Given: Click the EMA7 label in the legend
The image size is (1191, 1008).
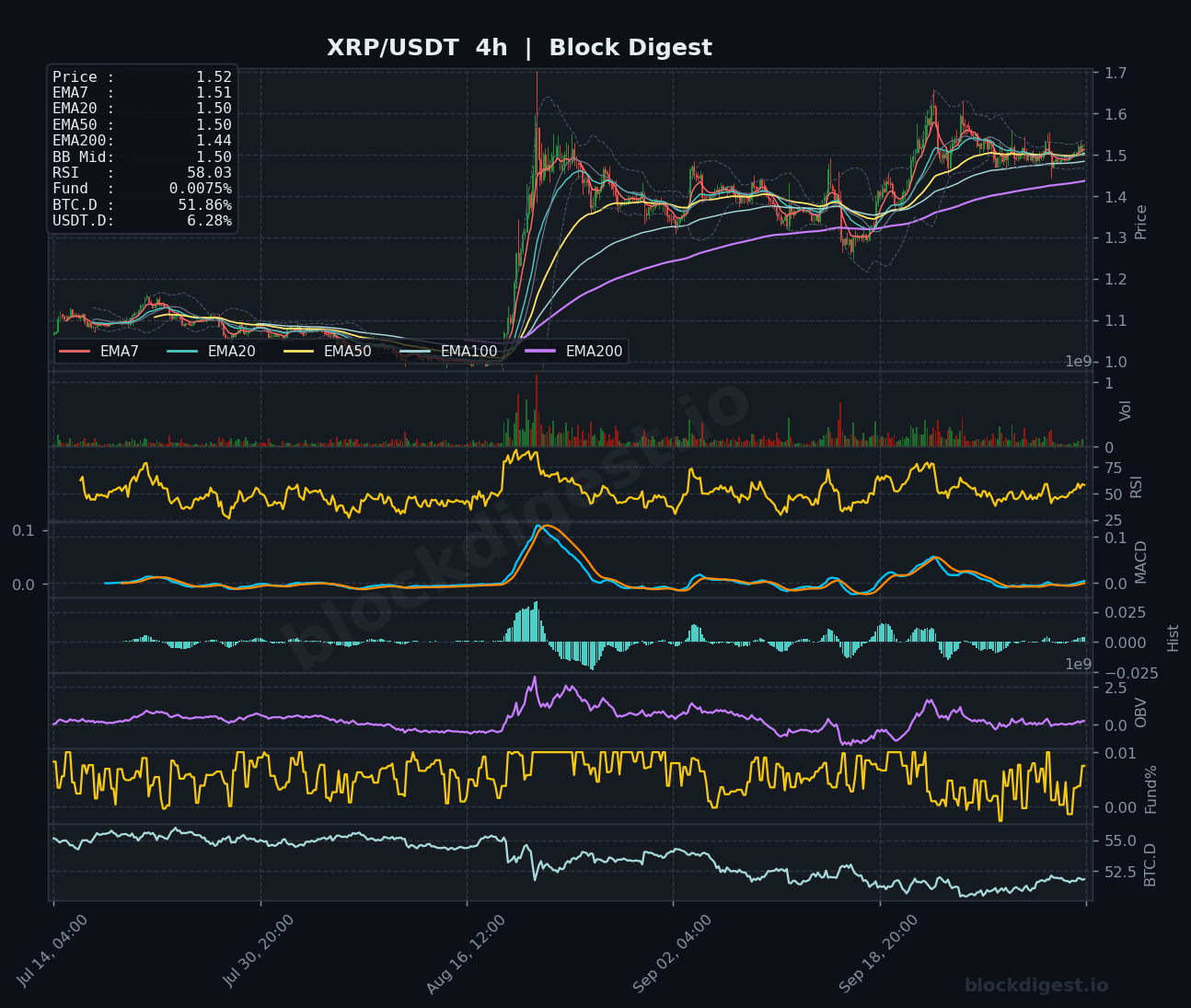Looking at the screenshot, I should tap(120, 351).
